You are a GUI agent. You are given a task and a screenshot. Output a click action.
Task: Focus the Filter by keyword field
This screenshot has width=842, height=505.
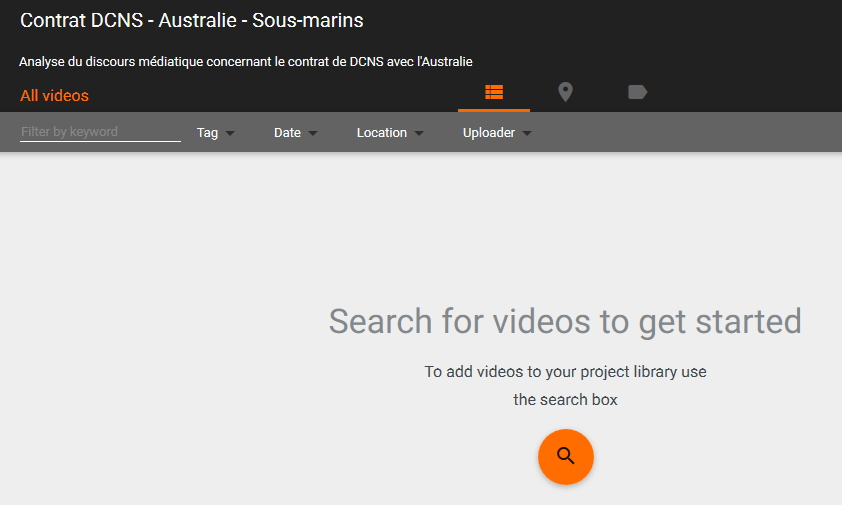coord(100,132)
